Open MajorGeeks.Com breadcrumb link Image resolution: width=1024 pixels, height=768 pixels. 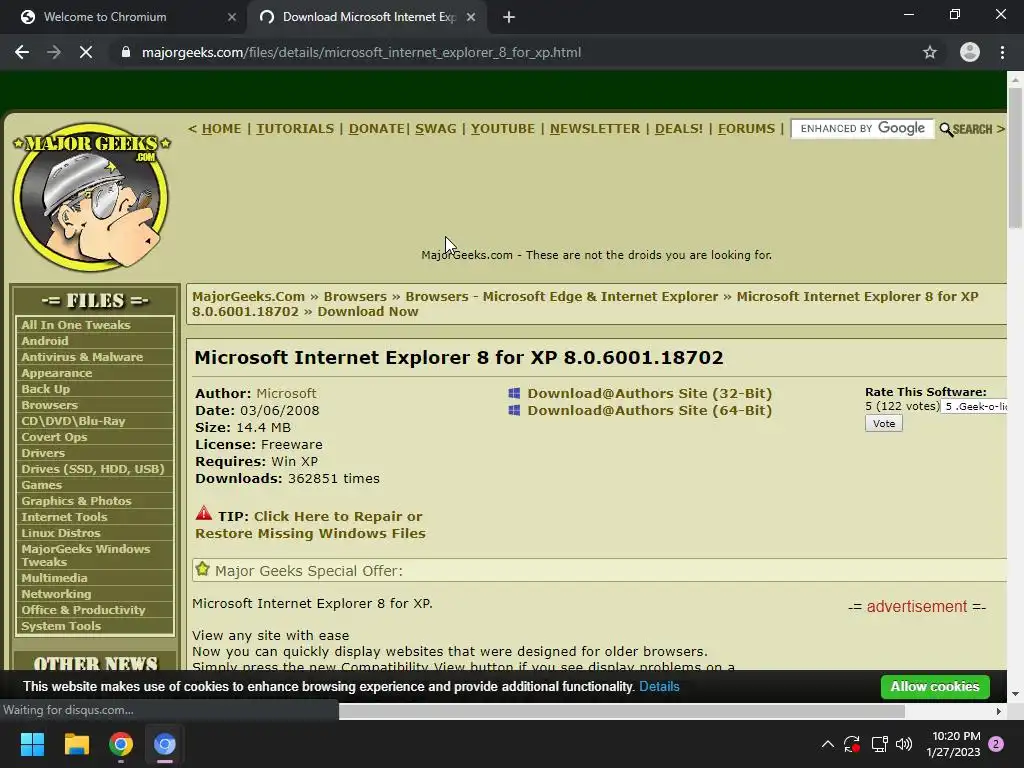point(249,296)
